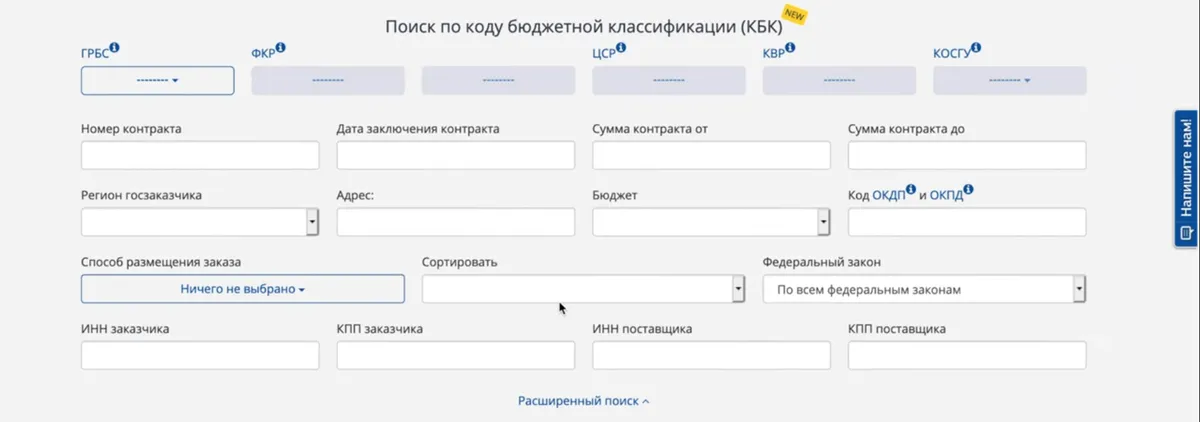This screenshot has width=1200, height=422.
Task: Expand the Регион госзаказчика dropdown
Action: [311, 222]
